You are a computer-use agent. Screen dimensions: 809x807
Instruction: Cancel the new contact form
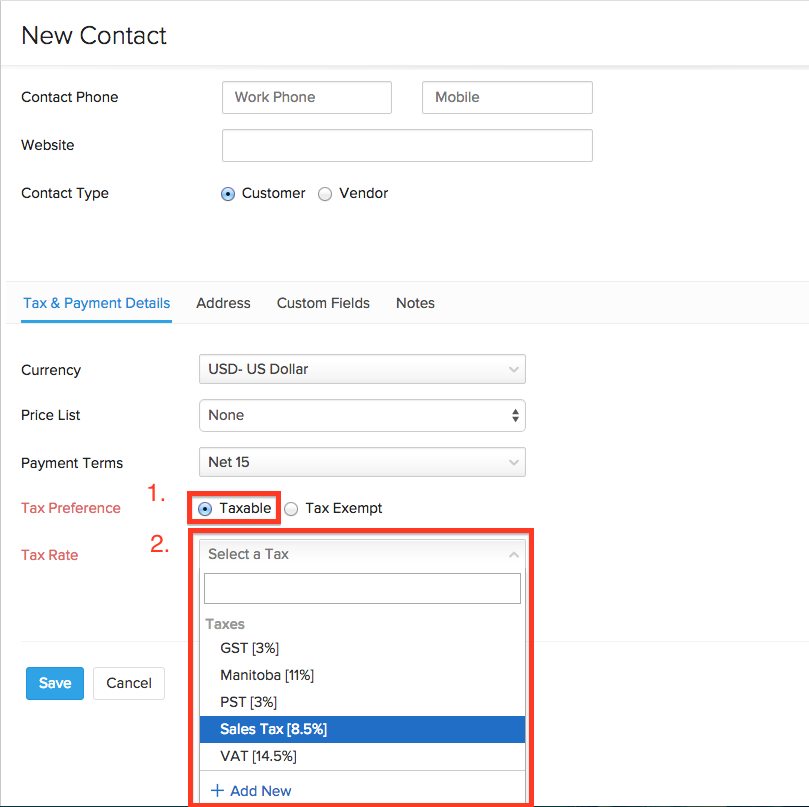tap(128, 683)
